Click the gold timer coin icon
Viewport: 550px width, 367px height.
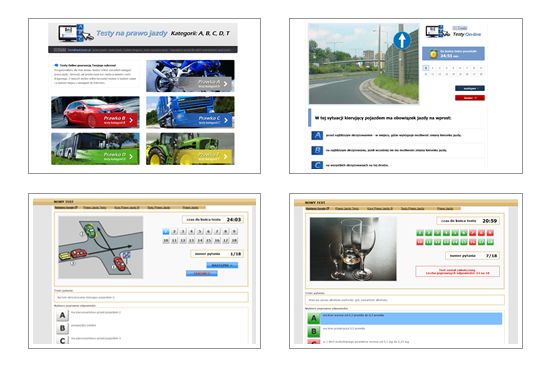point(434,54)
